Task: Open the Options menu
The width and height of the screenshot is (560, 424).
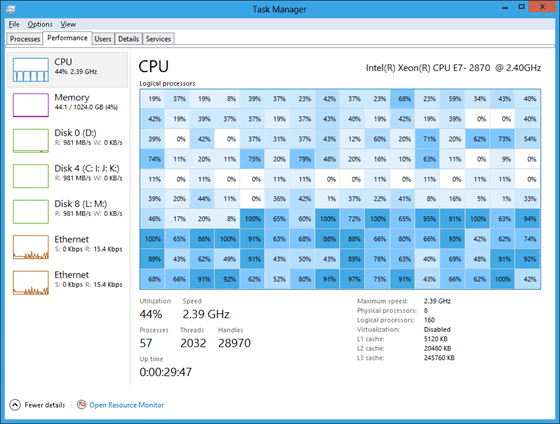Action: pyautogui.click(x=40, y=24)
